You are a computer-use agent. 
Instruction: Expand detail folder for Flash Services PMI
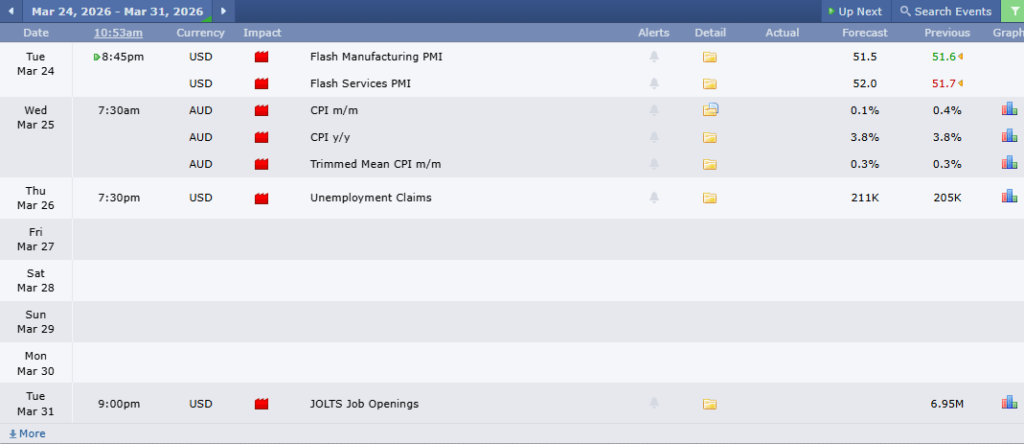coord(710,84)
